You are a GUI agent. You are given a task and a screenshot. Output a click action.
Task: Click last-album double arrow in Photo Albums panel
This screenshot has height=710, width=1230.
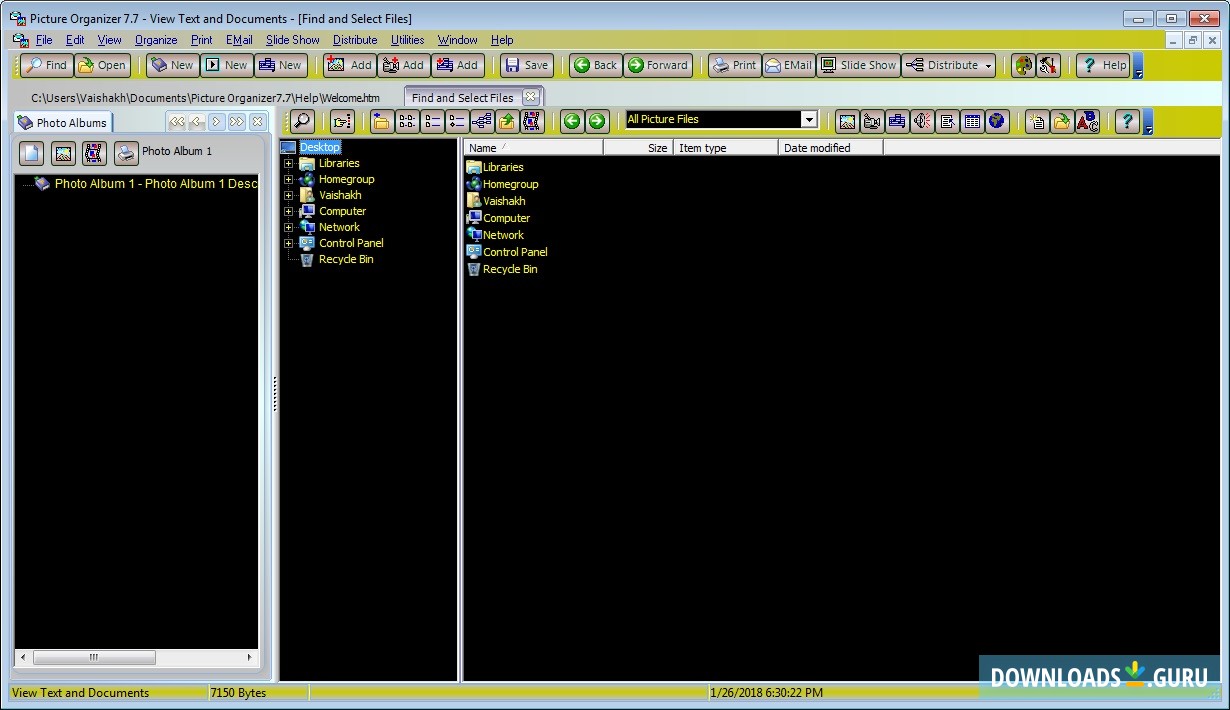(237, 122)
